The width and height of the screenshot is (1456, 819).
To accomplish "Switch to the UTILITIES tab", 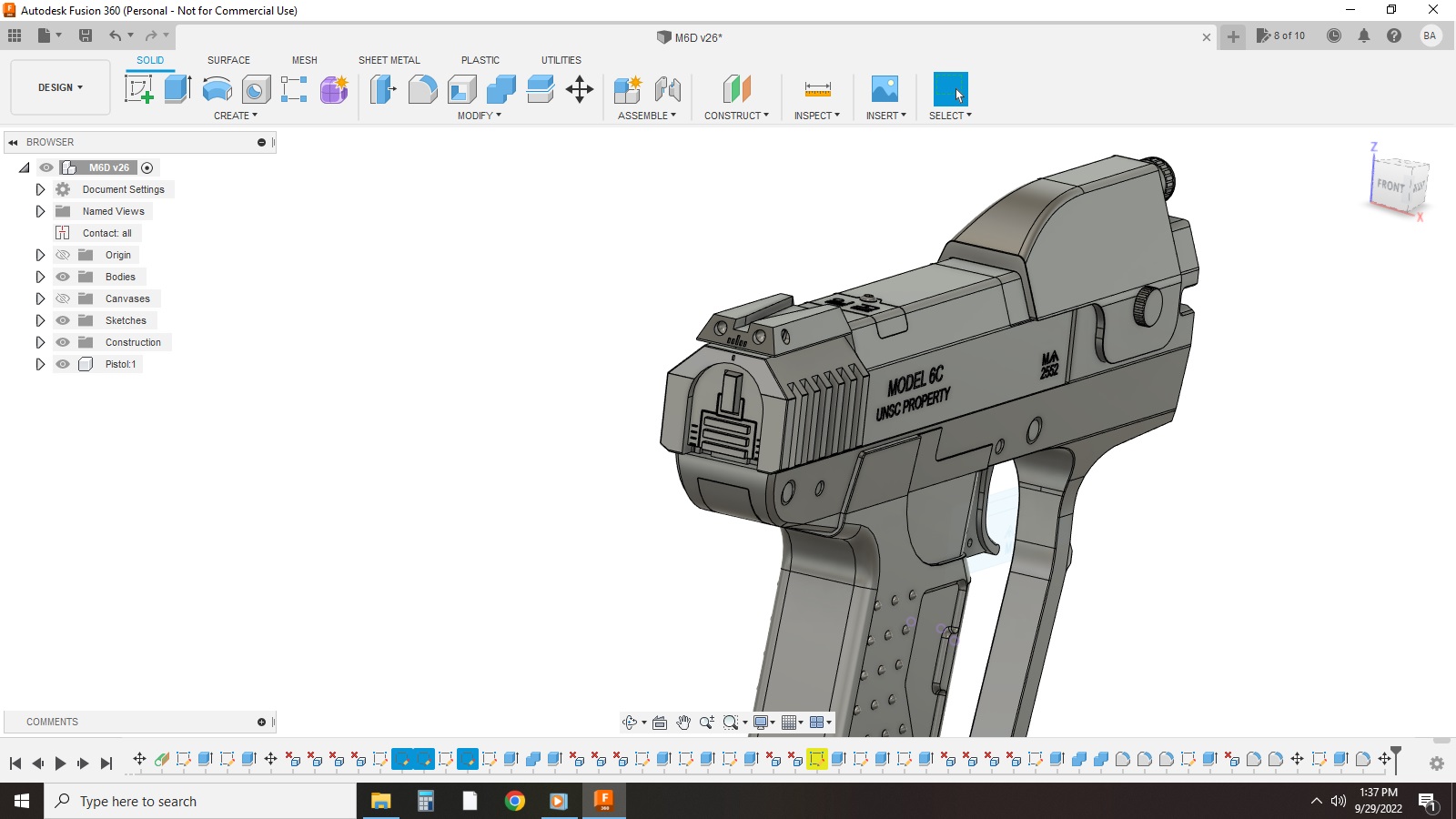I will [x=561, y=60].
